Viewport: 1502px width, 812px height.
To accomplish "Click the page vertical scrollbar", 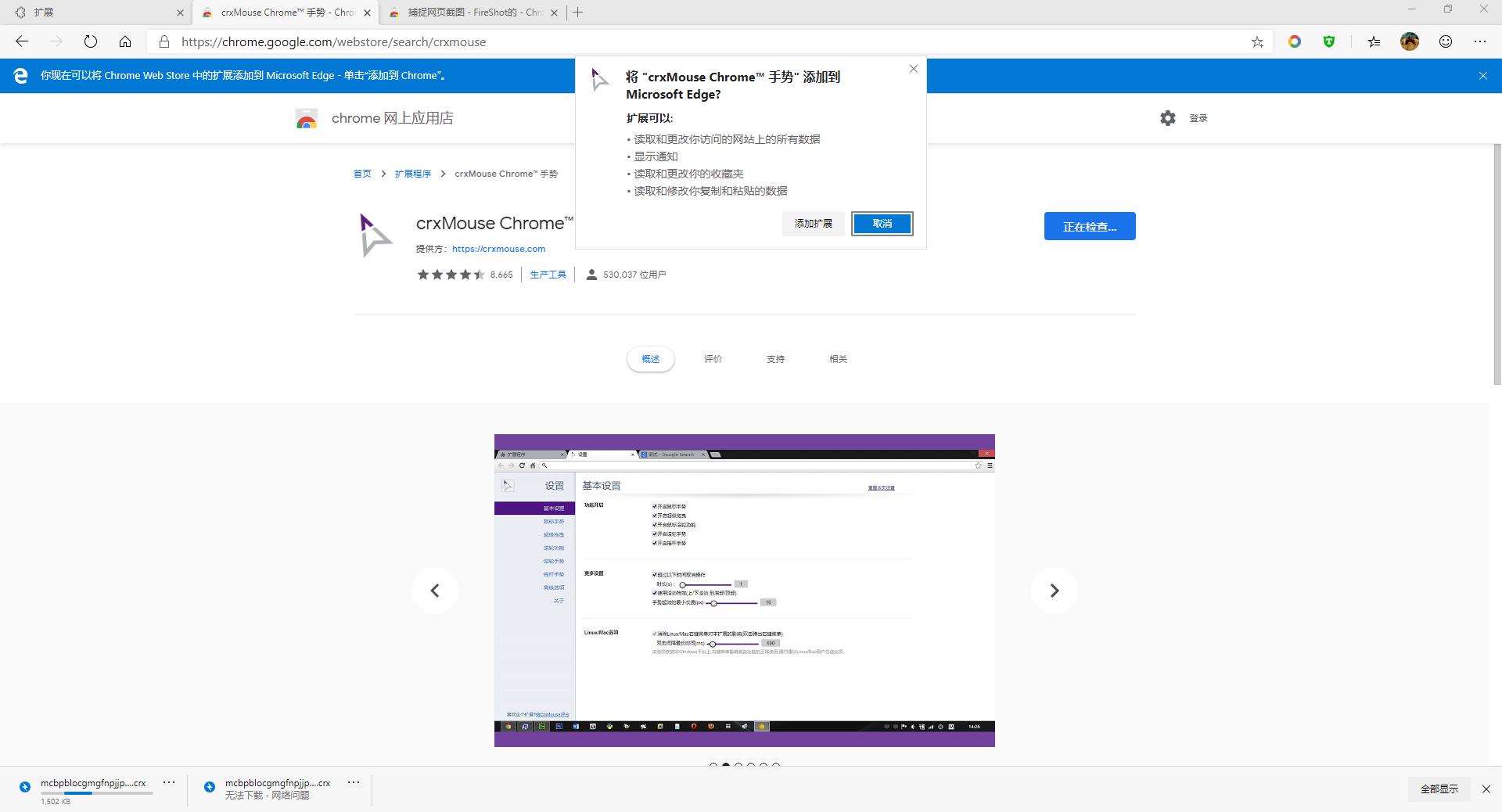I will 1497,264.
